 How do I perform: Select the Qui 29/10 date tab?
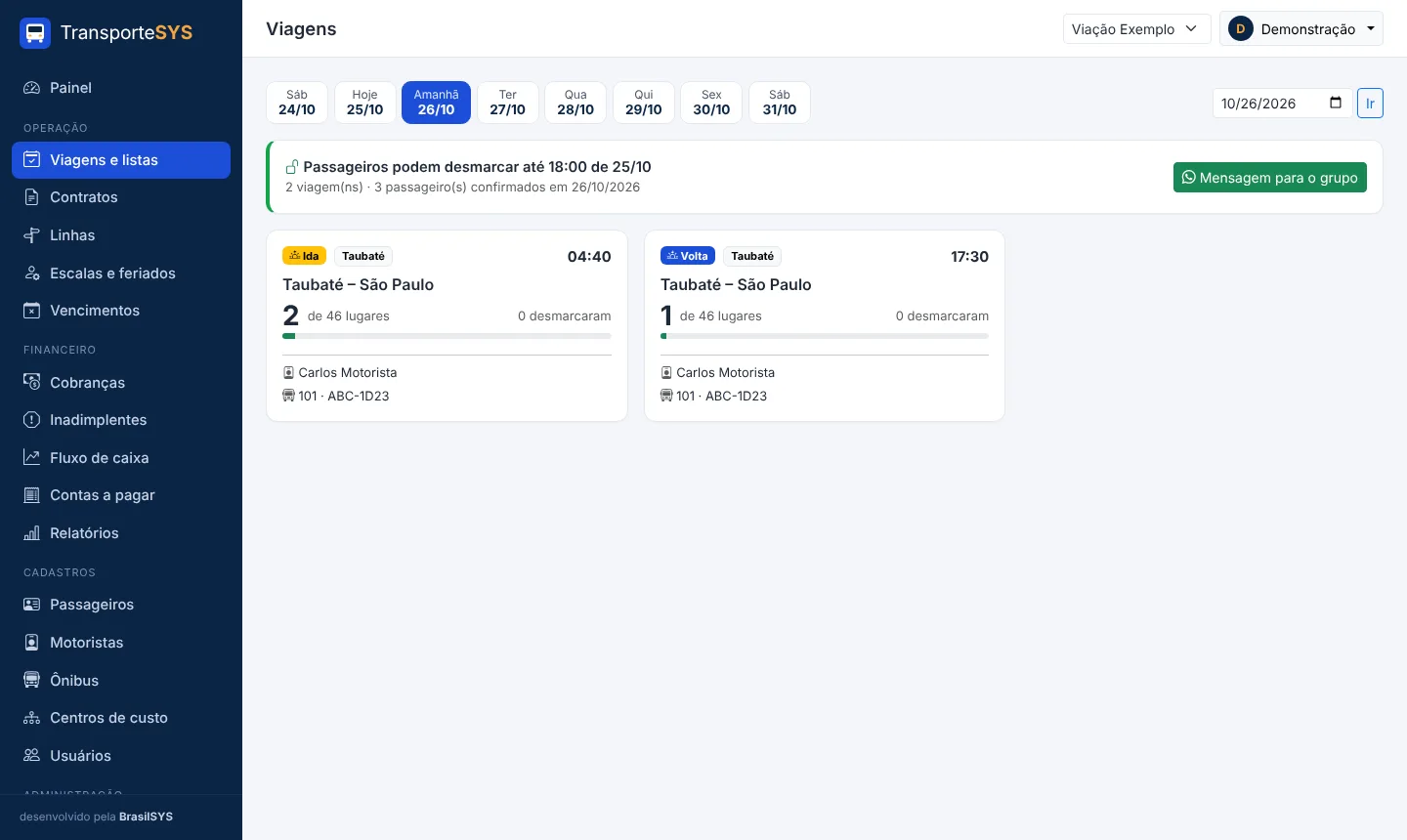click(644, 103)
